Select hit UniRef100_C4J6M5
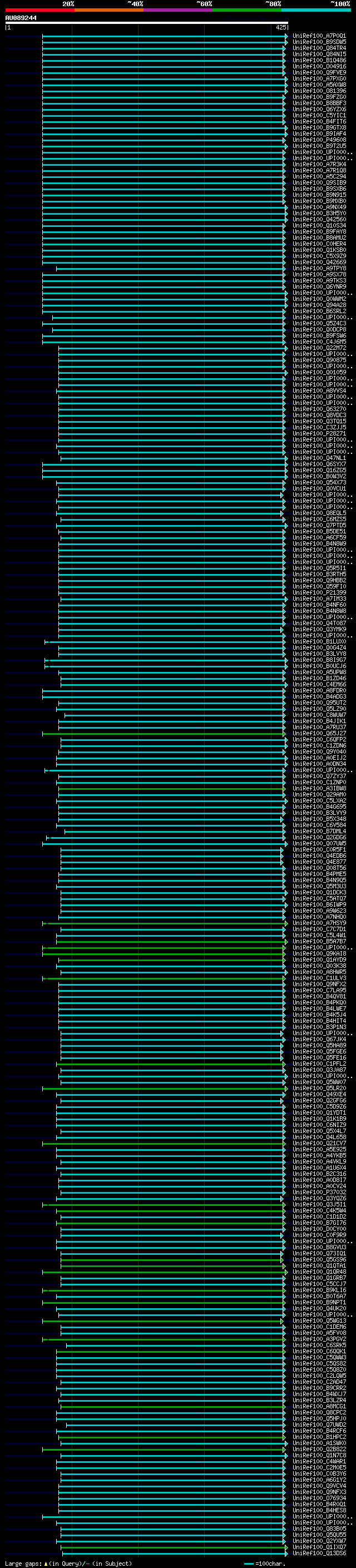The width and height of the screenshot is (356, 1568). pos(319,342)
